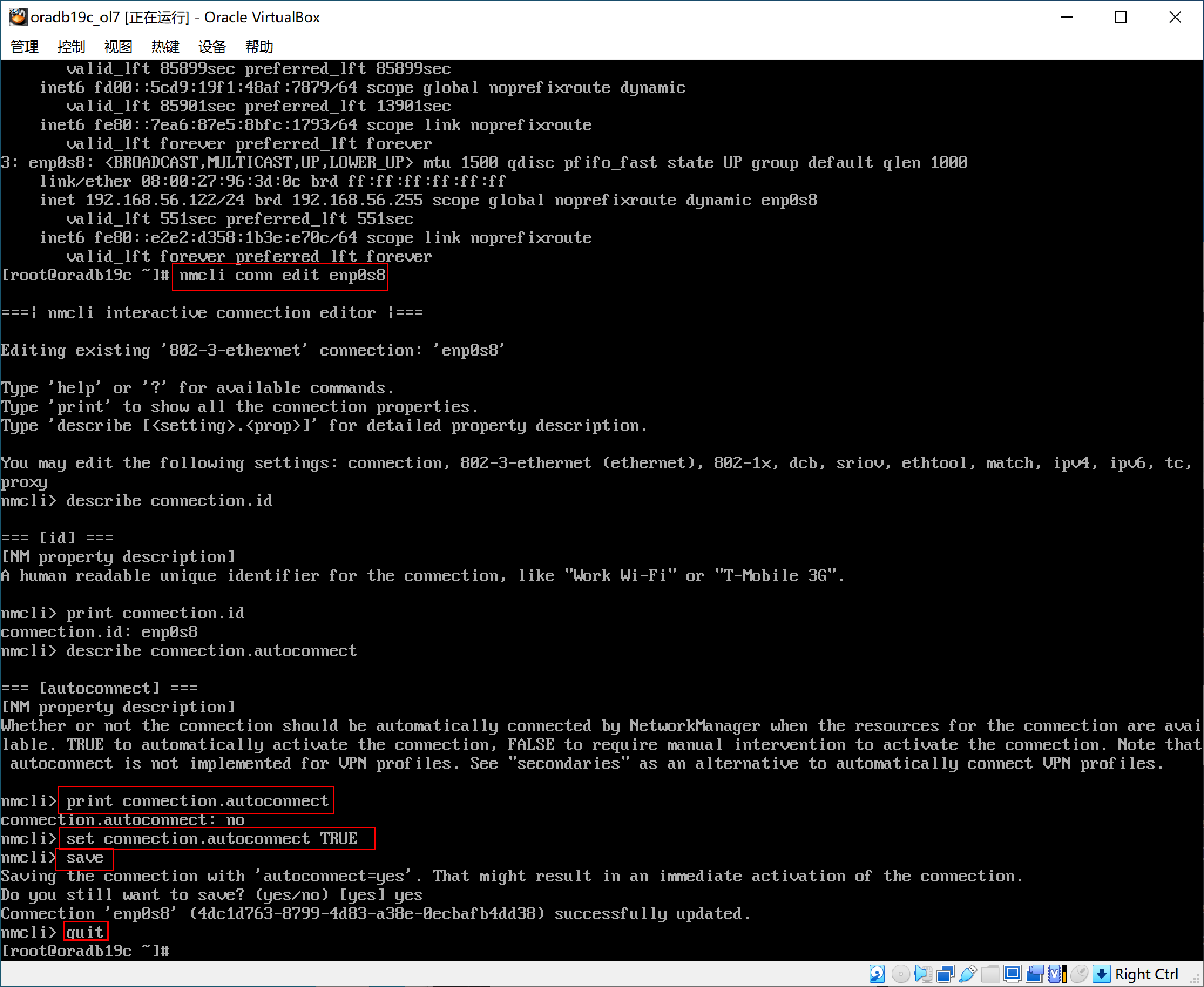The width and height of the screenshot is (1204, 987).
Task: Open the 热键 menu
Action: [165, 47]
